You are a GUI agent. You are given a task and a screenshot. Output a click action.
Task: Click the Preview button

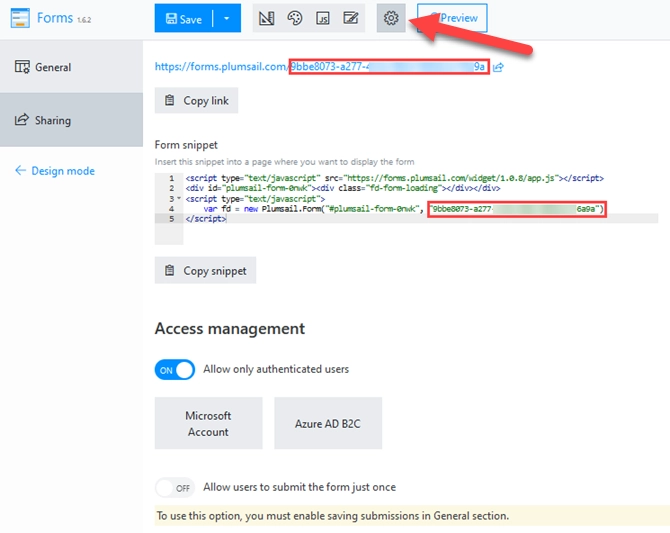[x=452, y=18]
